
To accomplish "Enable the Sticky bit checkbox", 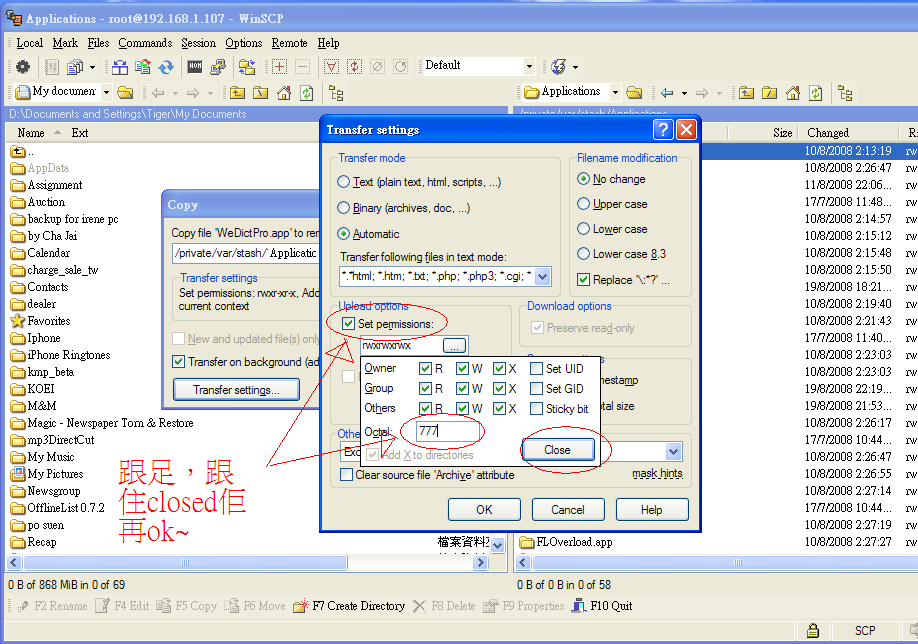I will [x=537, y=408].
